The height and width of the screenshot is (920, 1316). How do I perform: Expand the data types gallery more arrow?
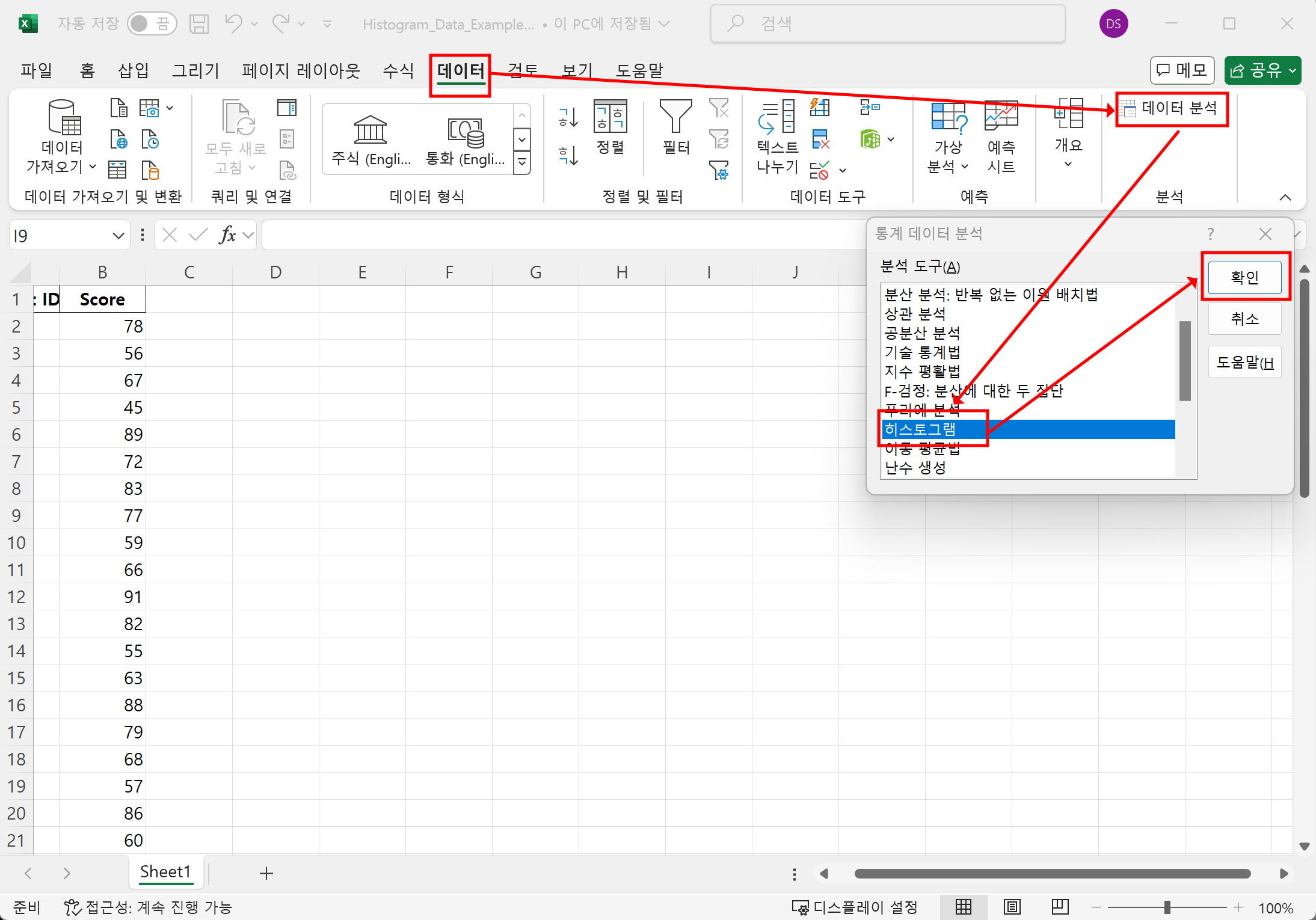click(x=522, y=162)
